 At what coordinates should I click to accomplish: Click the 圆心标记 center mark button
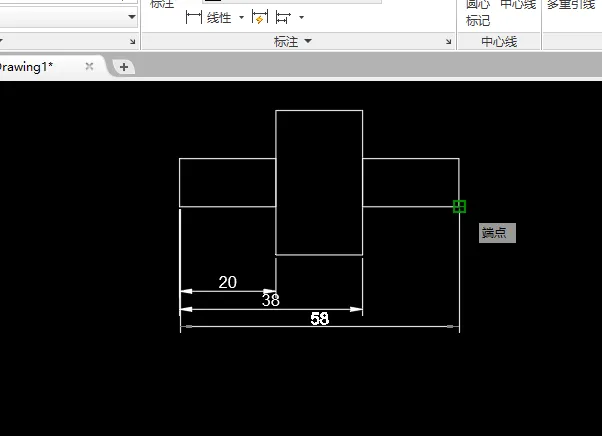coord(478,11)
